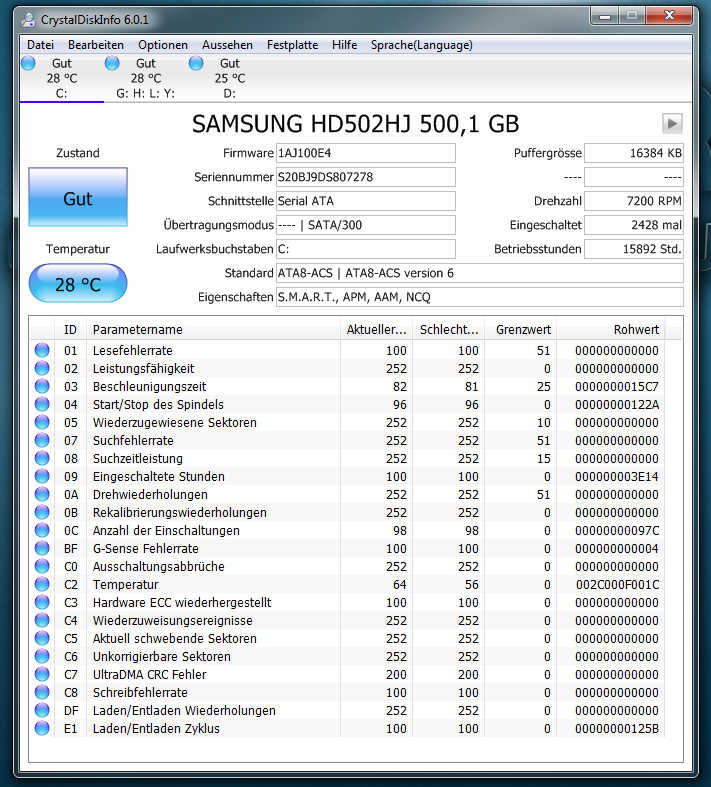Select the Laden/Entladen Wiederholungen parameter name
711x787 pixels.
[x=184, y=711]
